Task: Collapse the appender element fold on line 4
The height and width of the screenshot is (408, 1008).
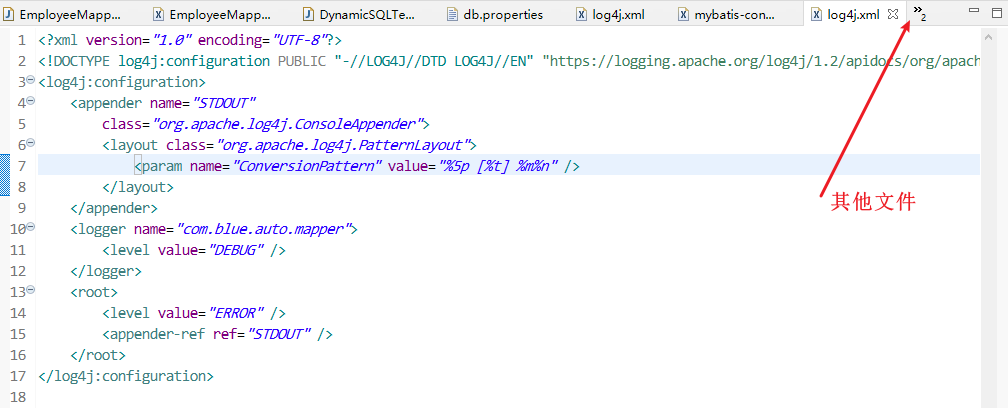Action: click(x=31, y=102)
